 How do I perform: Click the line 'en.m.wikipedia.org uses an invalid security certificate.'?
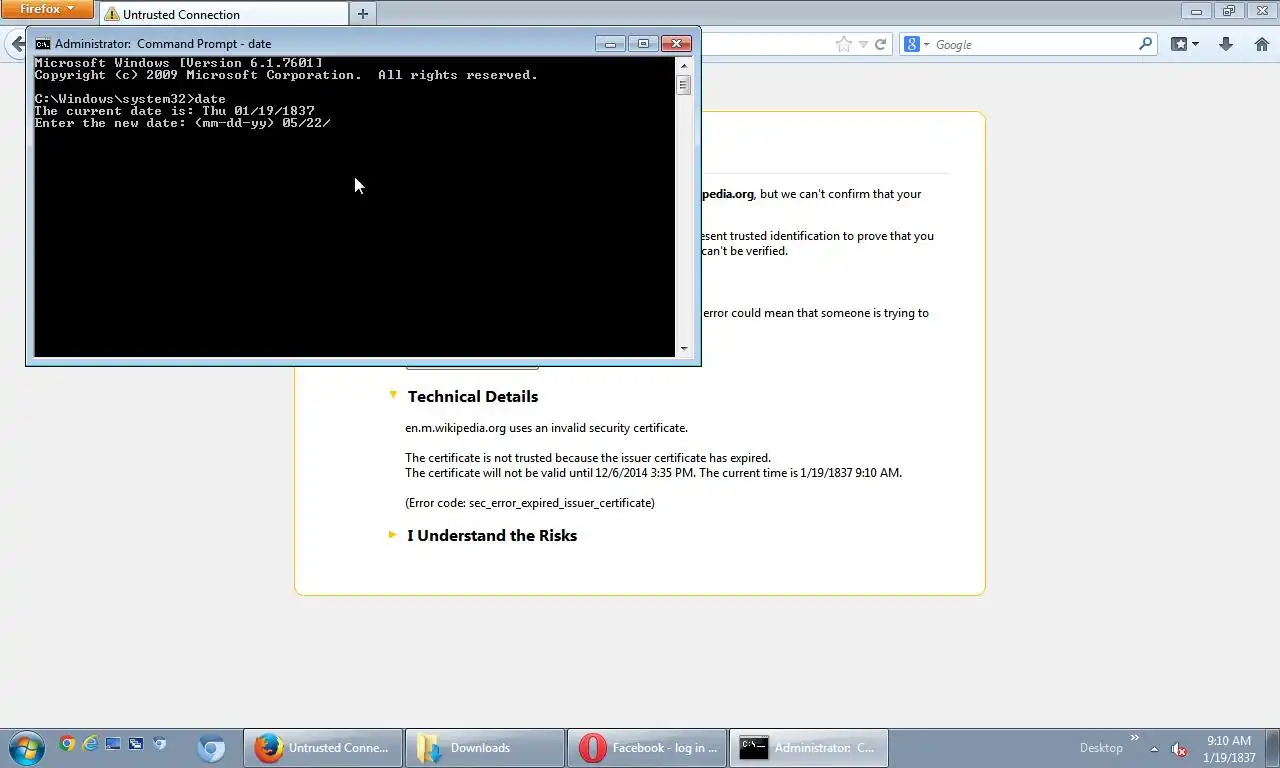click(x=546, y=428)
